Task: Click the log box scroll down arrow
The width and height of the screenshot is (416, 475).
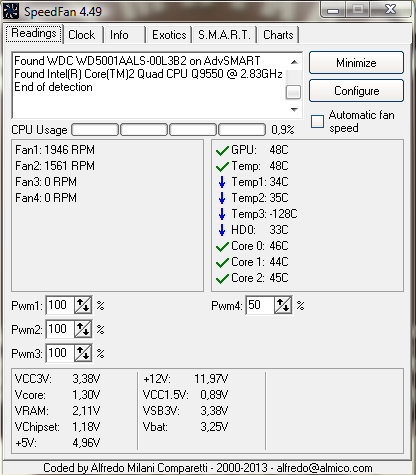Action: (294, 110)
